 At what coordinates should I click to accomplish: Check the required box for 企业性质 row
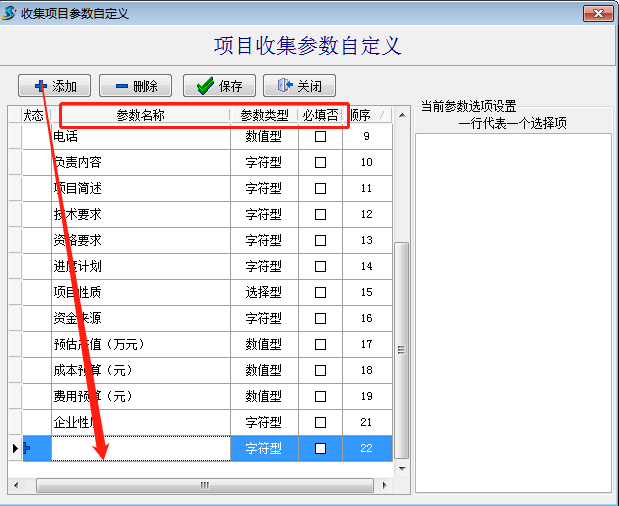coord(321,422)
